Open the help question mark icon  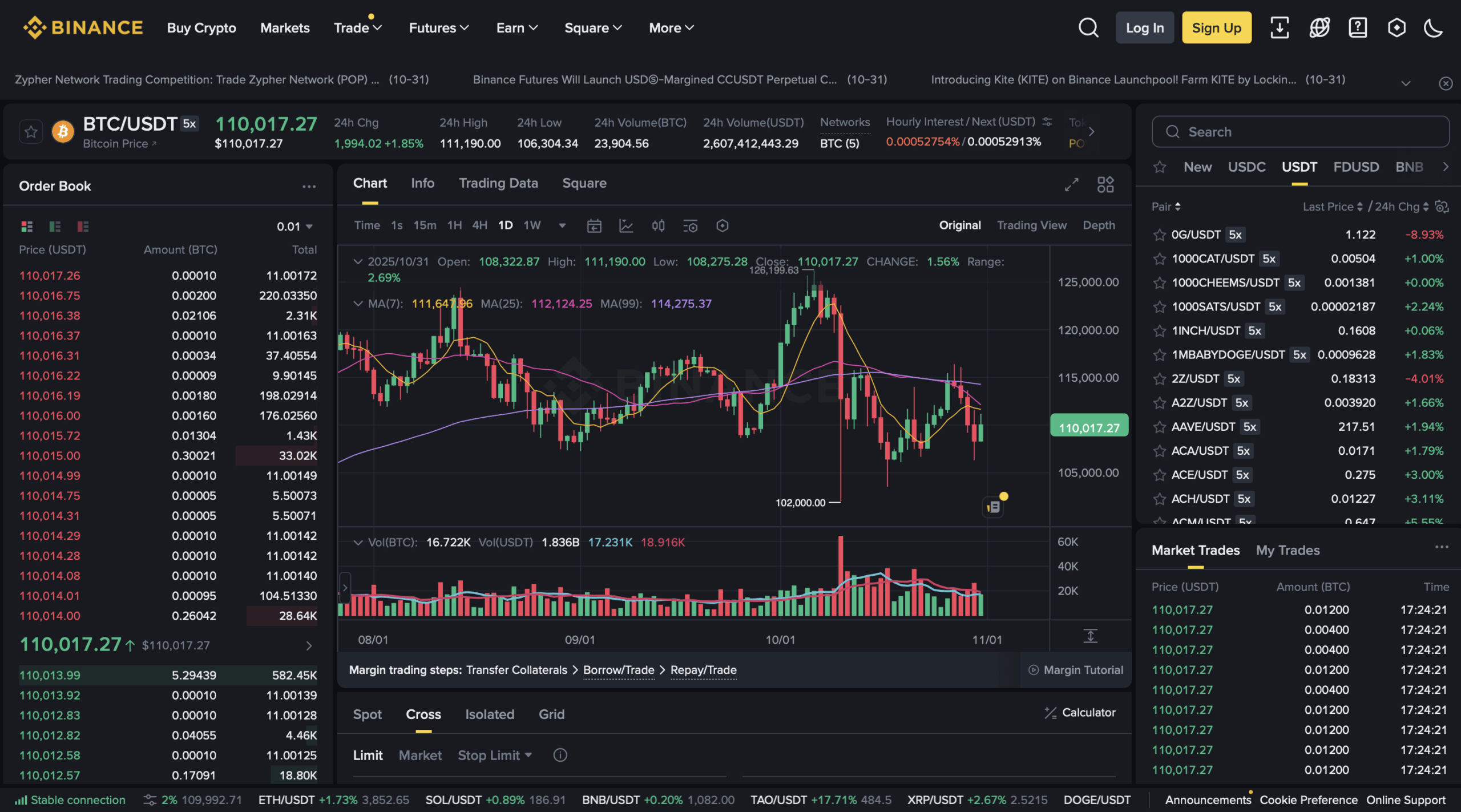(x=1358, y=27)
